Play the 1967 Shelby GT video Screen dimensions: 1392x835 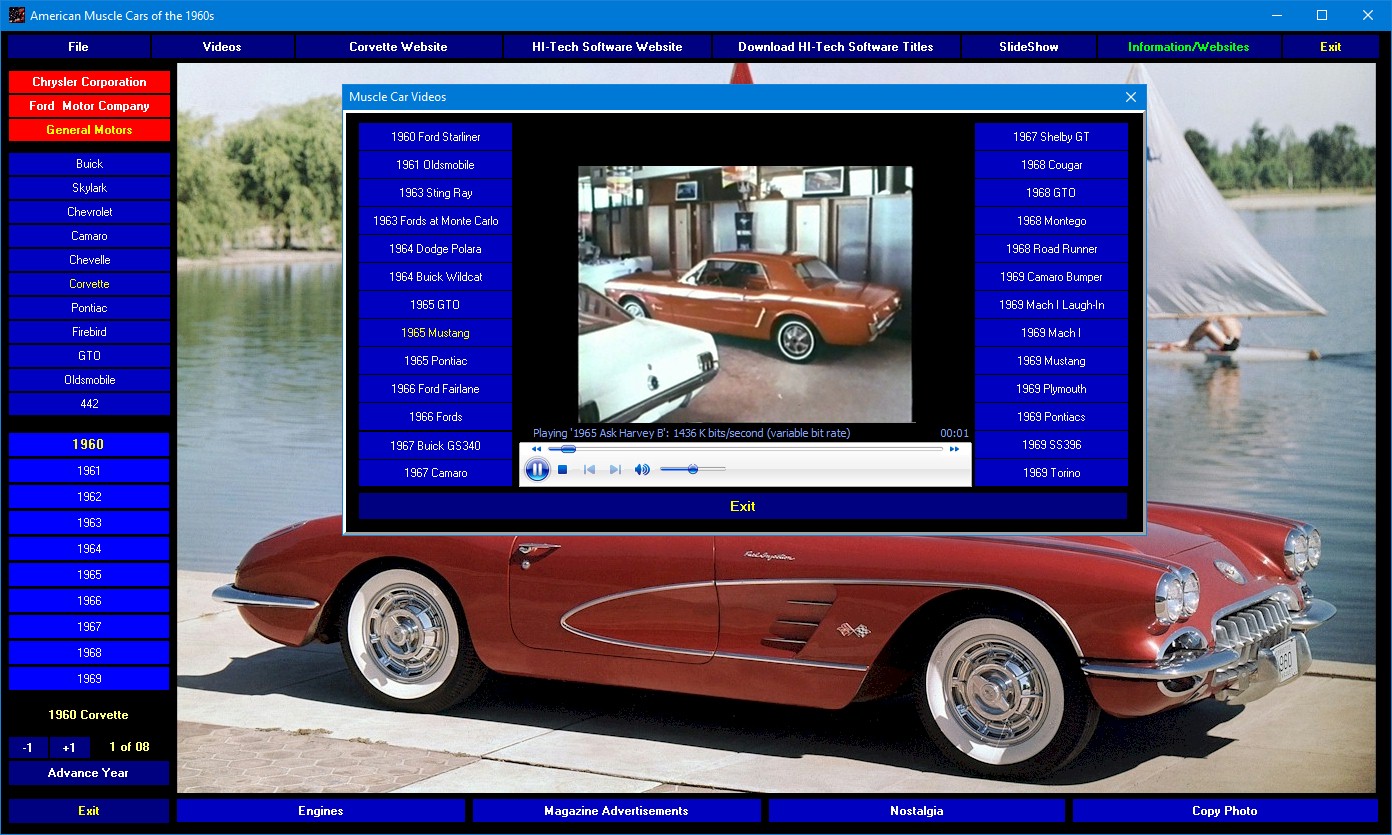click(x=1052, y=137)
